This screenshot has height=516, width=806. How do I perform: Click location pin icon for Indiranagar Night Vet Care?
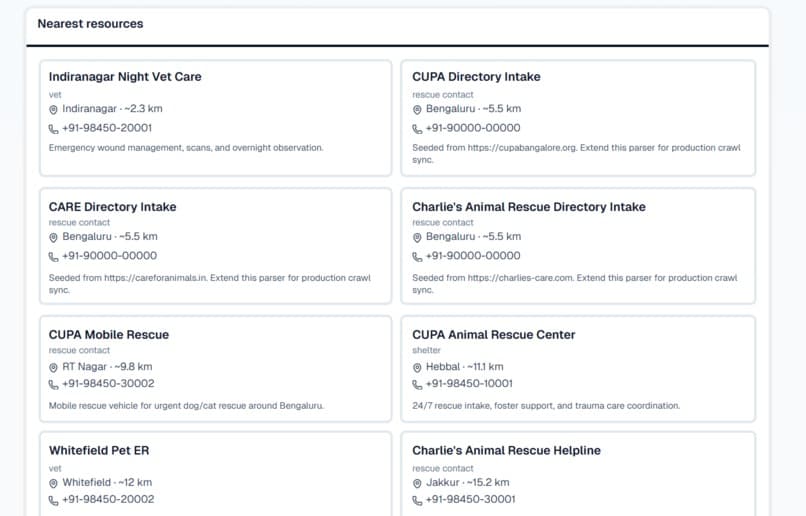53,109
